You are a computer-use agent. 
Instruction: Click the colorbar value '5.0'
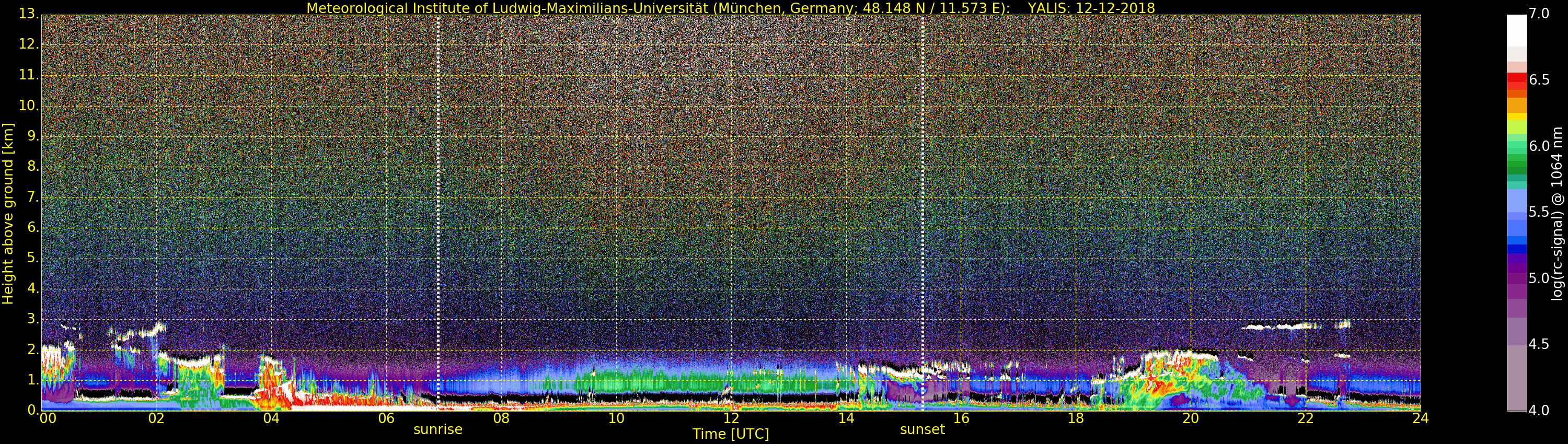pos(1539,278)
